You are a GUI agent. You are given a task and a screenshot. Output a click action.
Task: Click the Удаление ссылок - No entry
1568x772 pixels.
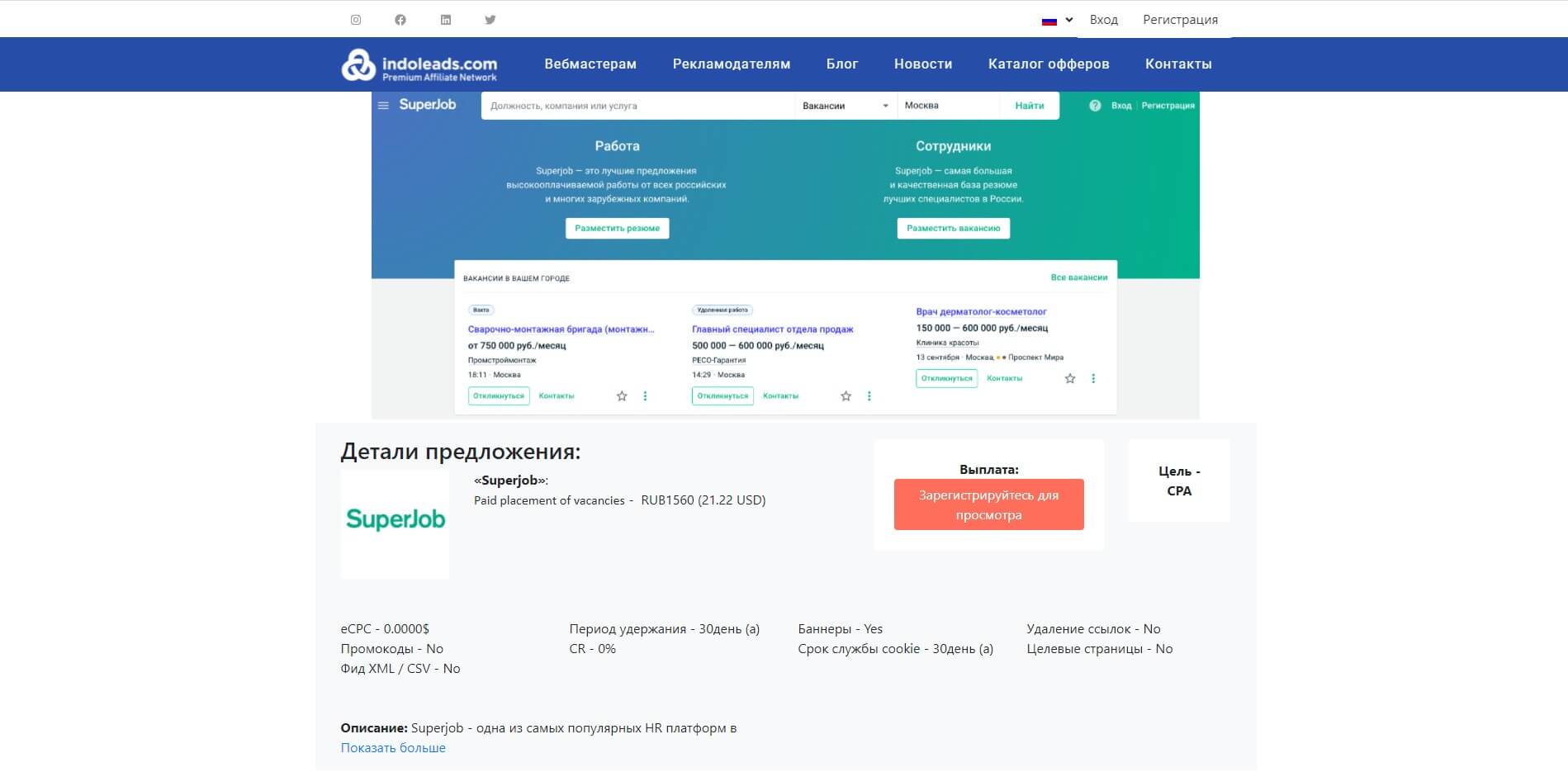1093,629
